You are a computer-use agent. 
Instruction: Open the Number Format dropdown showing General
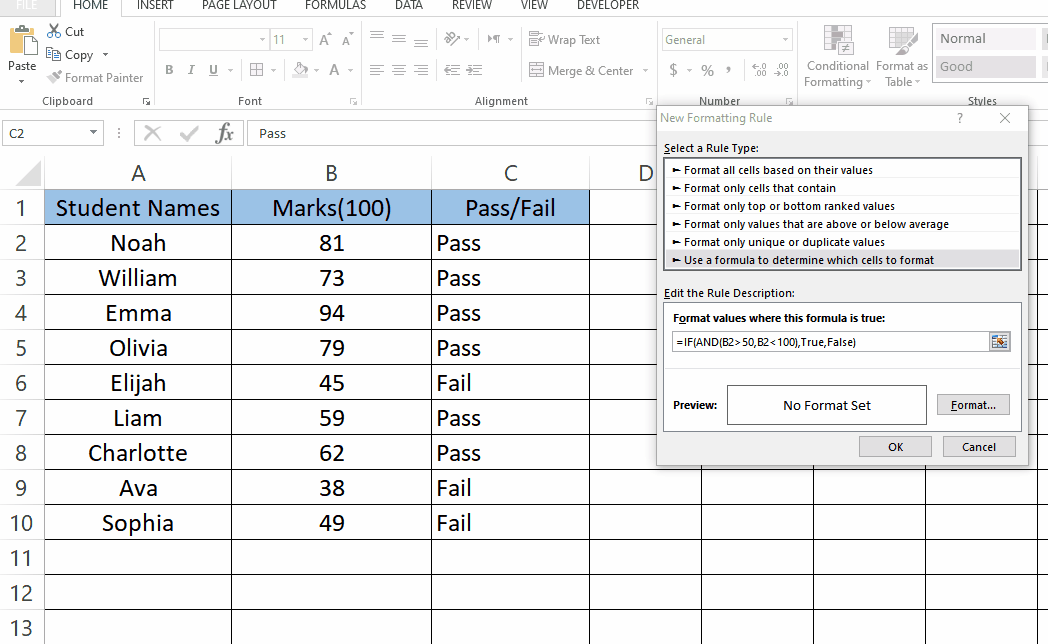[726, 38]
